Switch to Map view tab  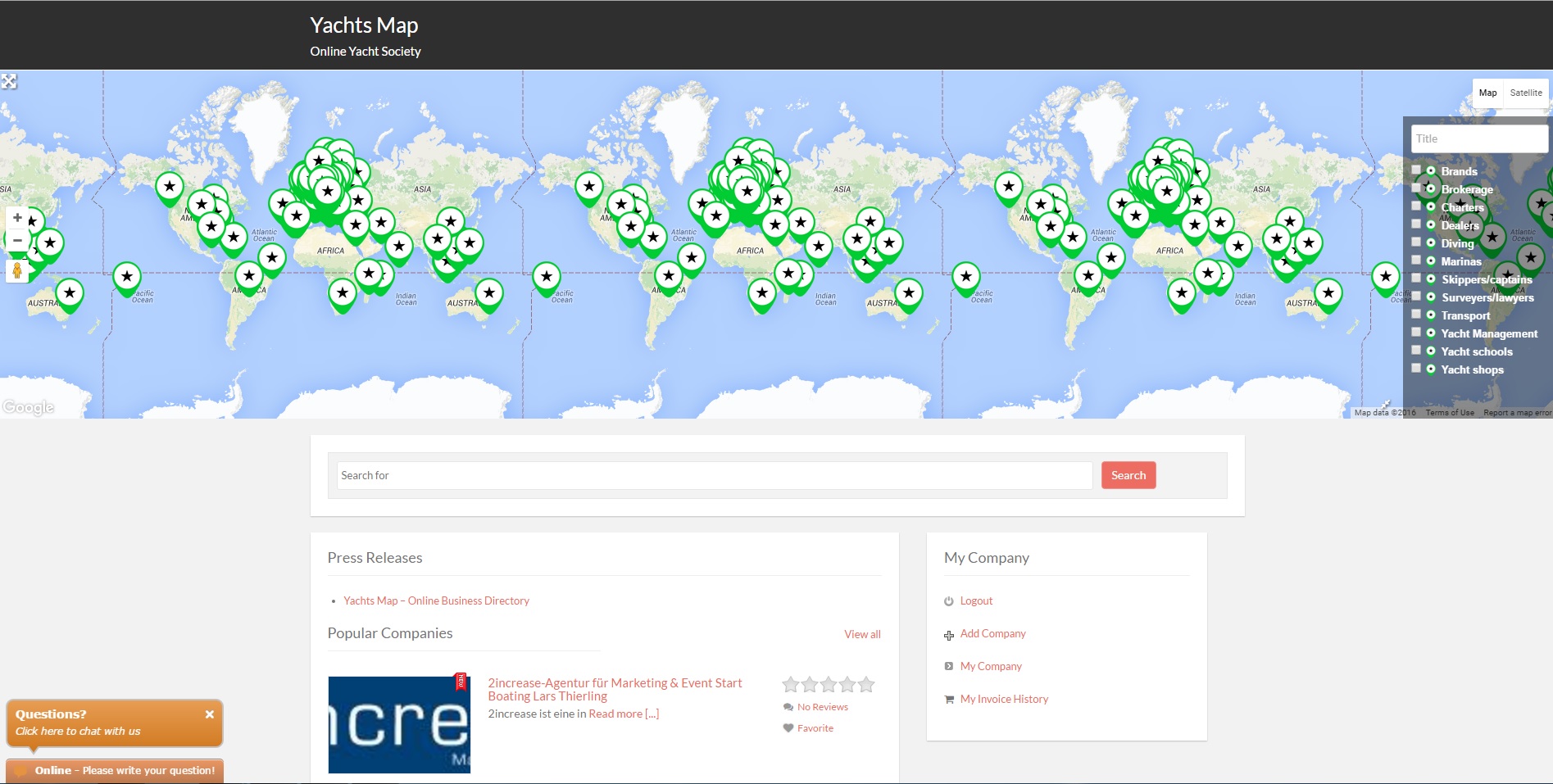[x=1487, y=93]
